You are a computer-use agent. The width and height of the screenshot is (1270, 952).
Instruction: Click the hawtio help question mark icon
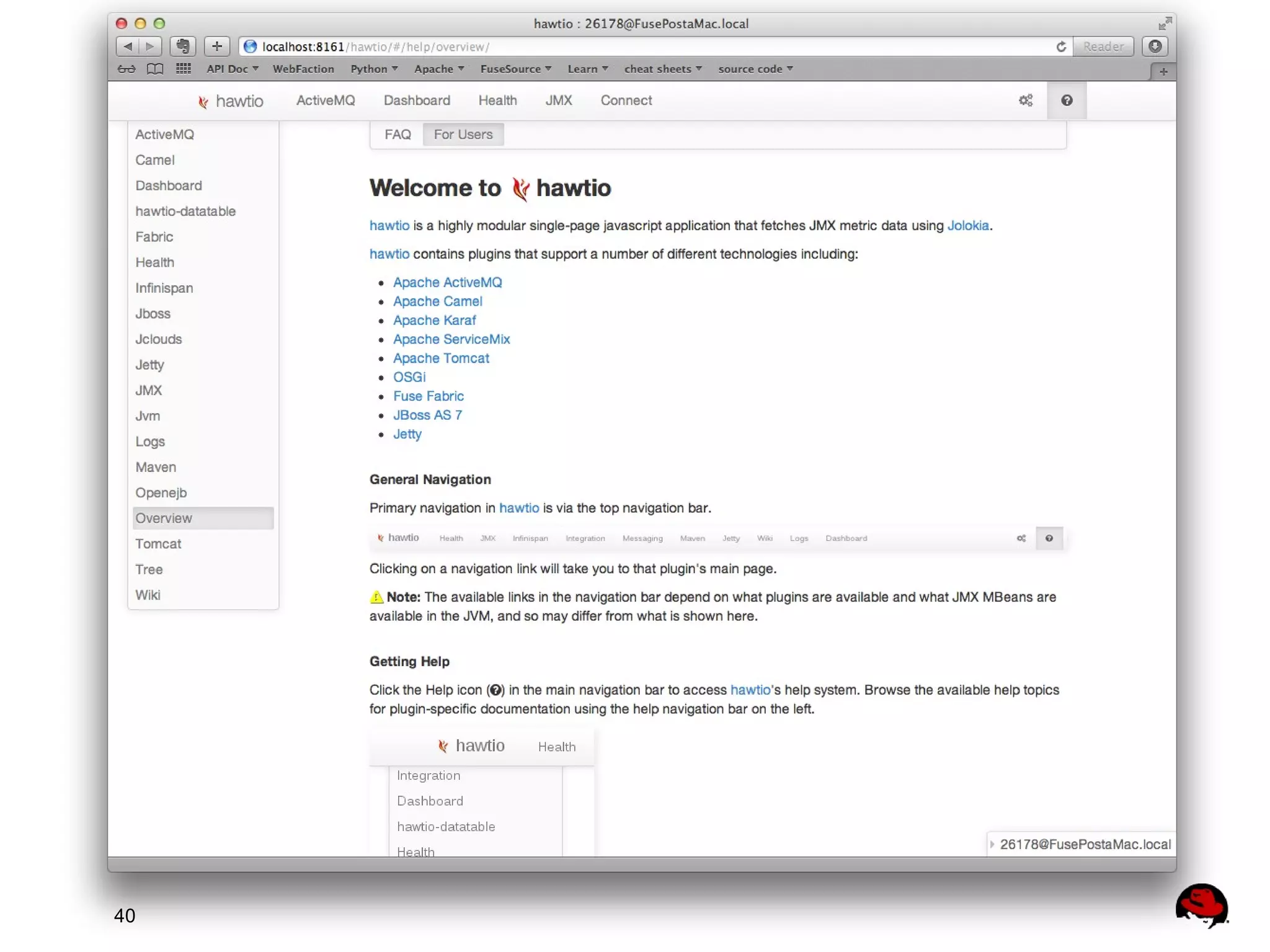tap(1066, 100)
